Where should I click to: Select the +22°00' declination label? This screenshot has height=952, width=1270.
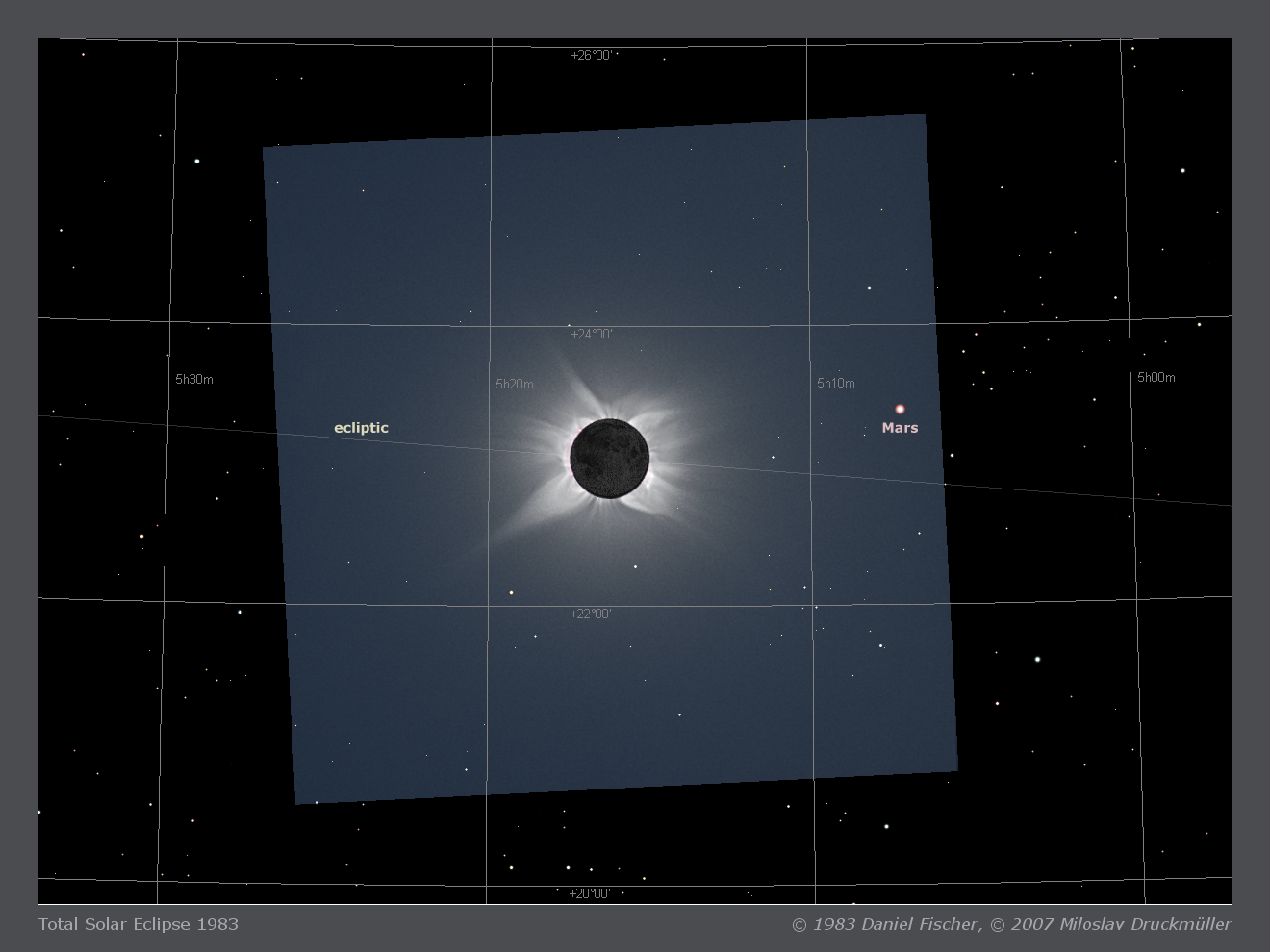pyautogui.click(x=591, y=614)
